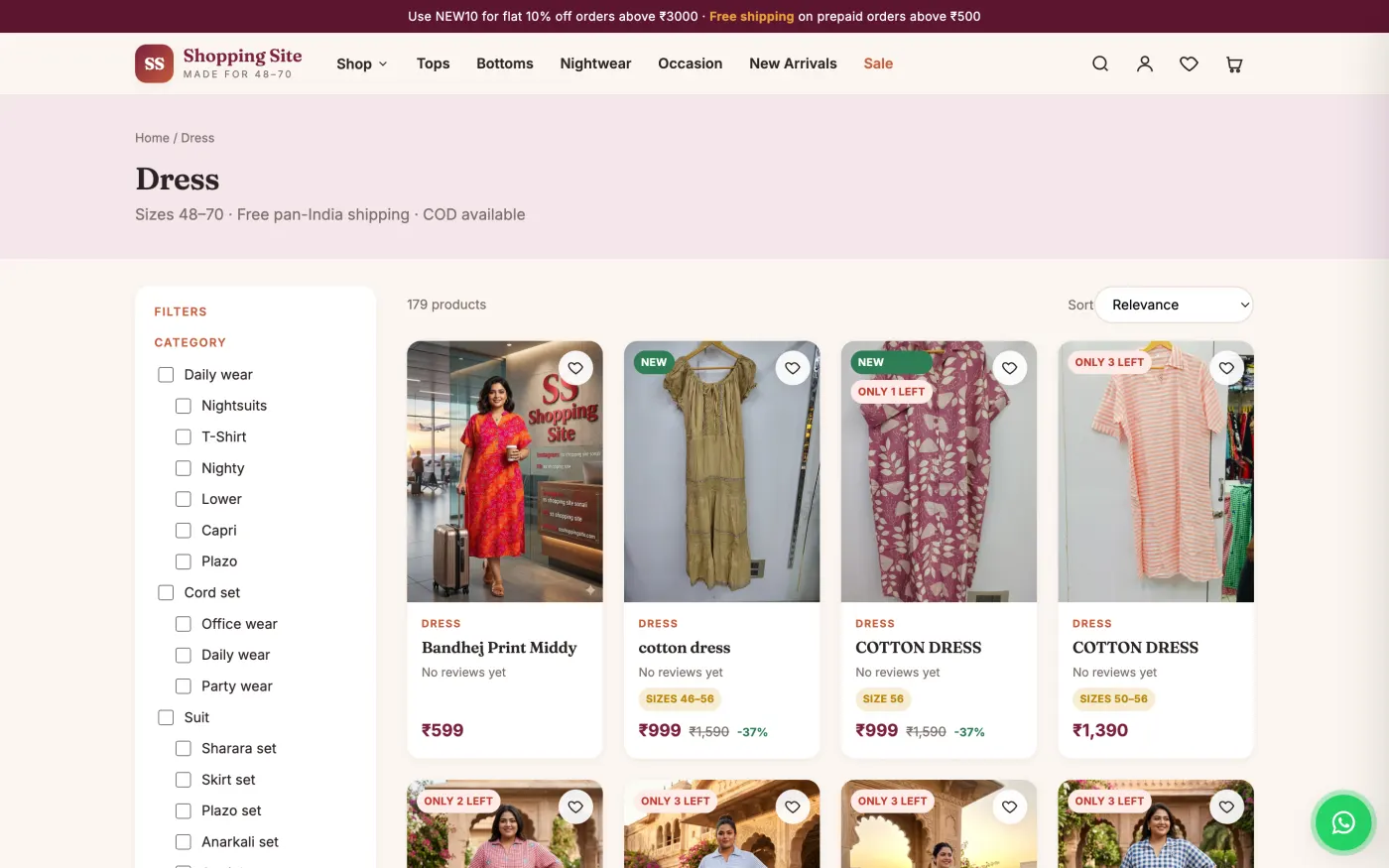Check the Anarkali set filter
The width and height of the screenshot is (1389, 868).
(x=184, y=842)
